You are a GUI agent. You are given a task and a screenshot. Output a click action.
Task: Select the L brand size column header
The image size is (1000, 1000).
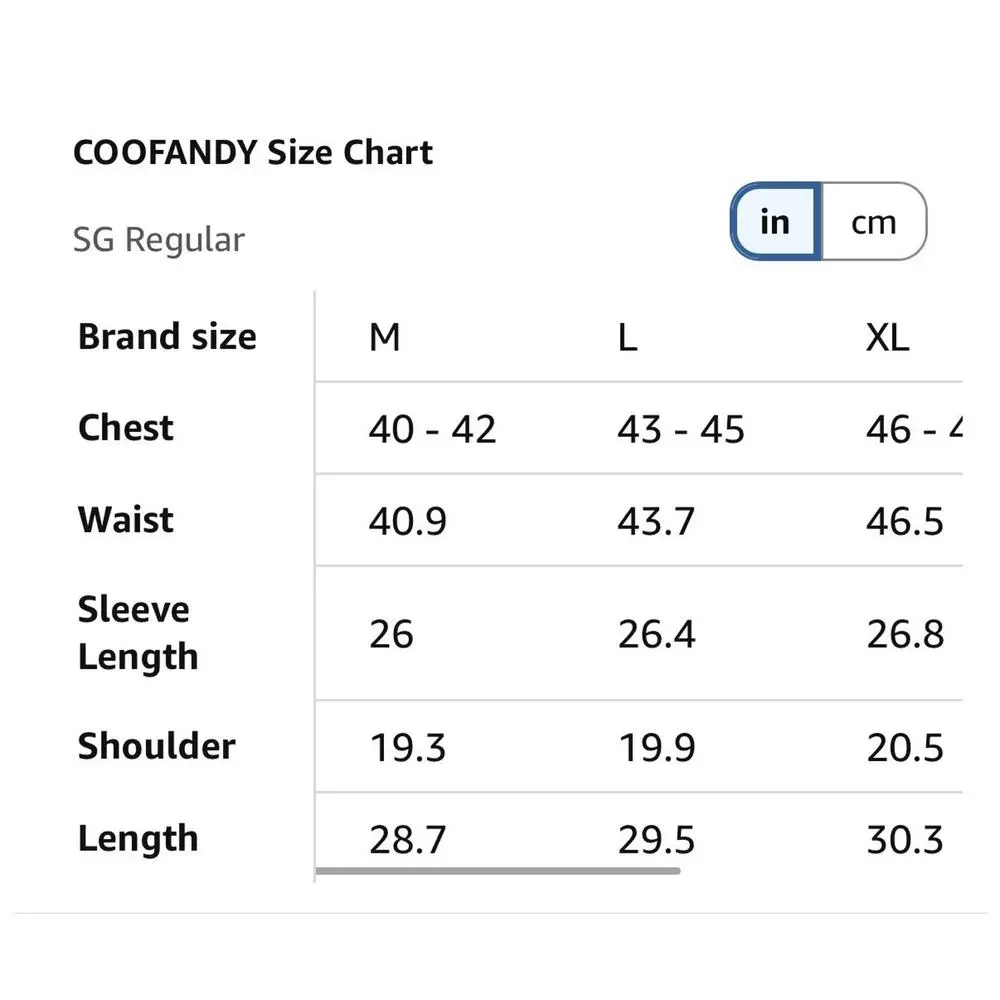pos(628,337)
